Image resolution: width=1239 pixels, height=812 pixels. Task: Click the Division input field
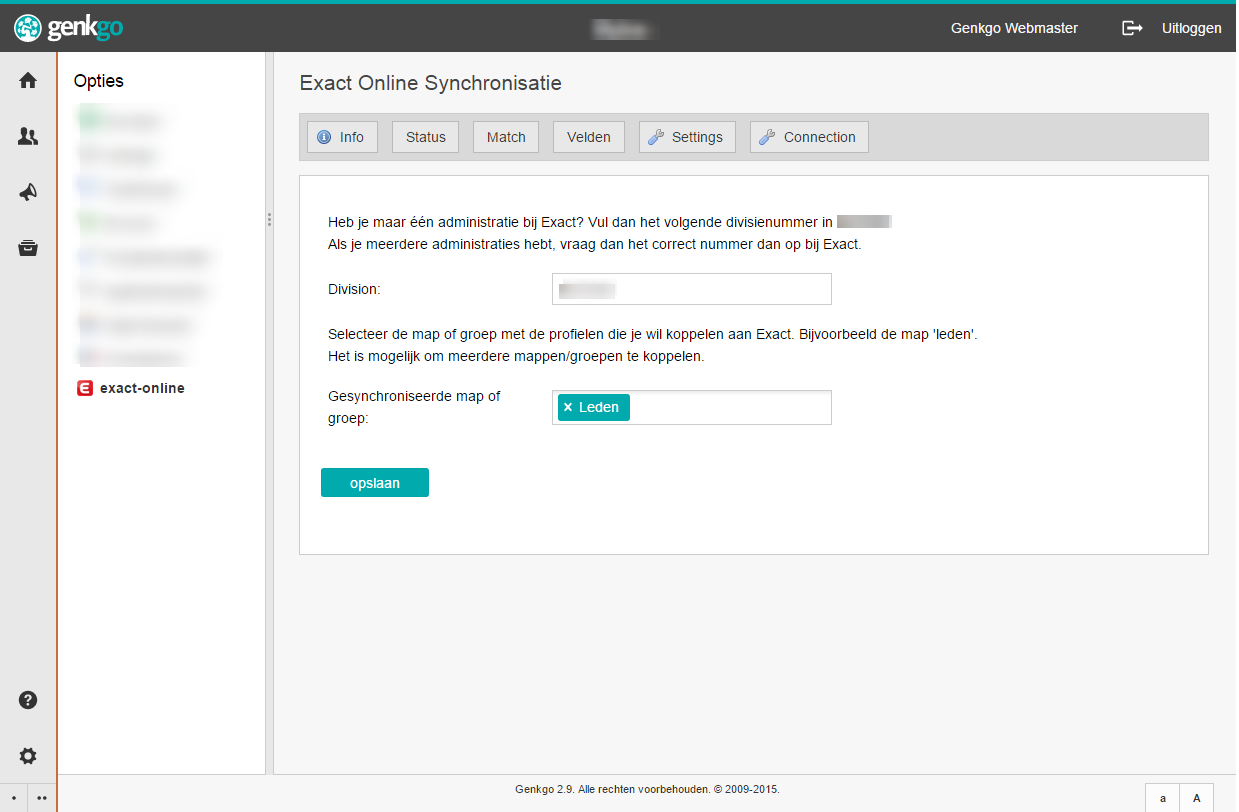click(692, 289)
